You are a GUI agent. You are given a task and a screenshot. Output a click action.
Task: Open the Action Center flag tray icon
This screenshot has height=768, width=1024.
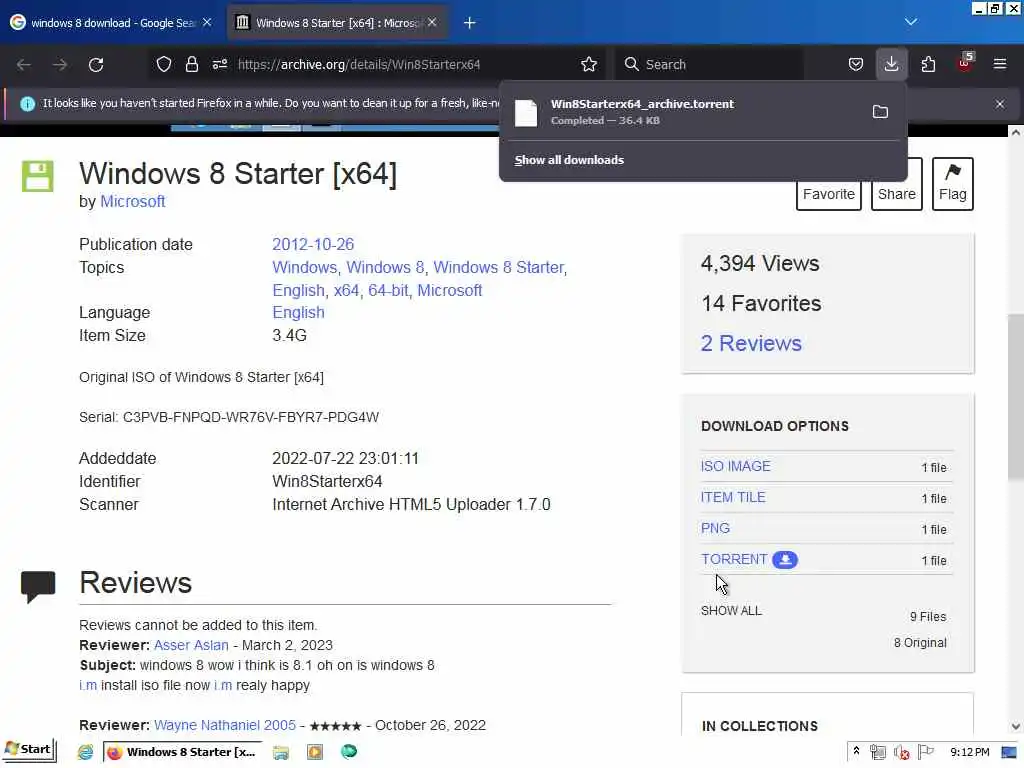click(x=925, y=752)
